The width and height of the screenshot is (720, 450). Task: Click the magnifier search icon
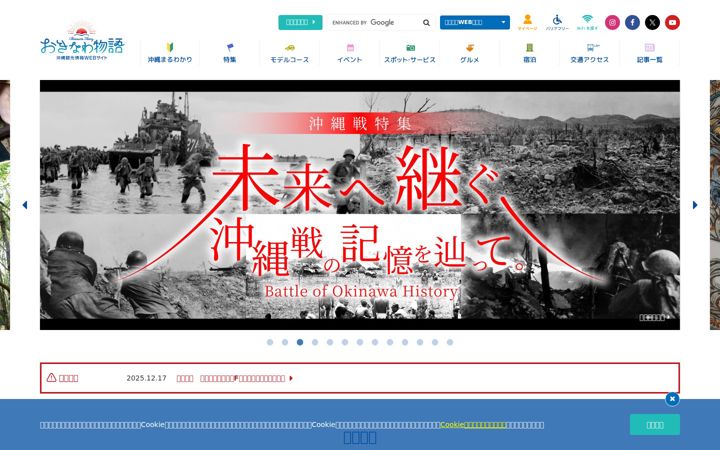[x=426, y=22]
